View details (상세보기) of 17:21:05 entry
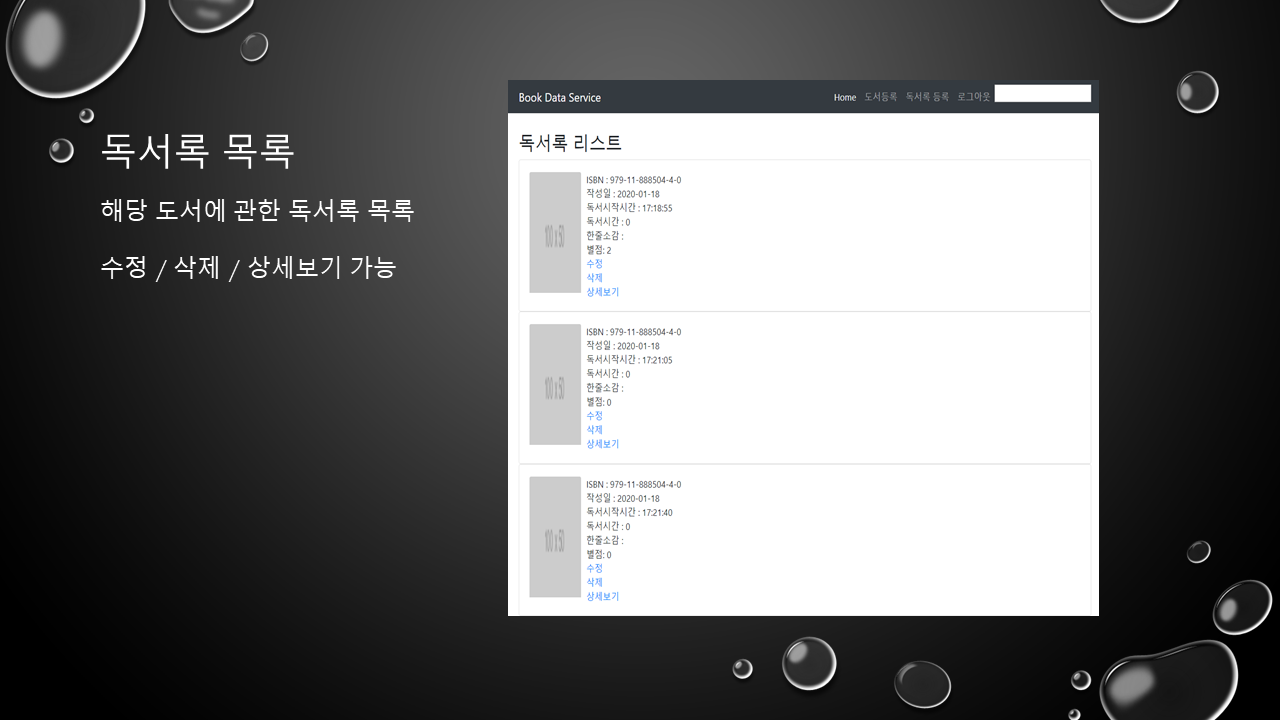Screen dimensions: 1280x720 (x=602, y=444)
